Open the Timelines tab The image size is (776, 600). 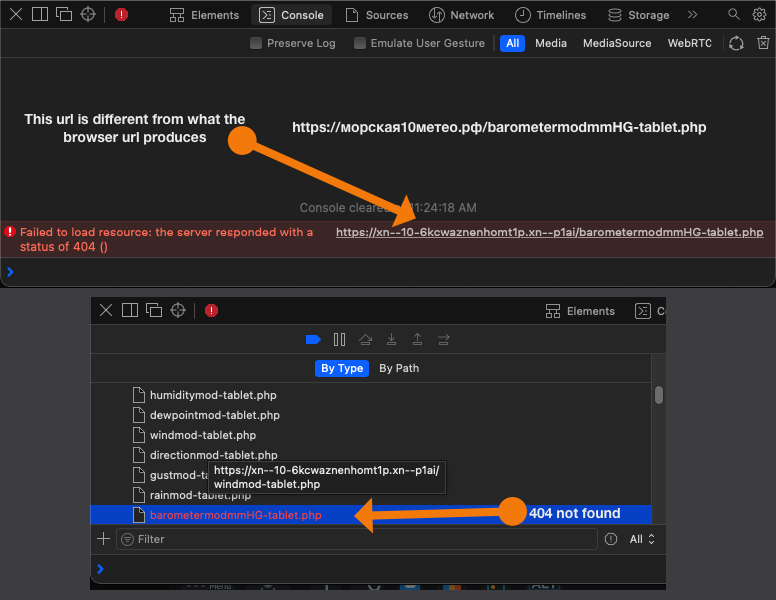pyautogui.click(x=550, y=15)
